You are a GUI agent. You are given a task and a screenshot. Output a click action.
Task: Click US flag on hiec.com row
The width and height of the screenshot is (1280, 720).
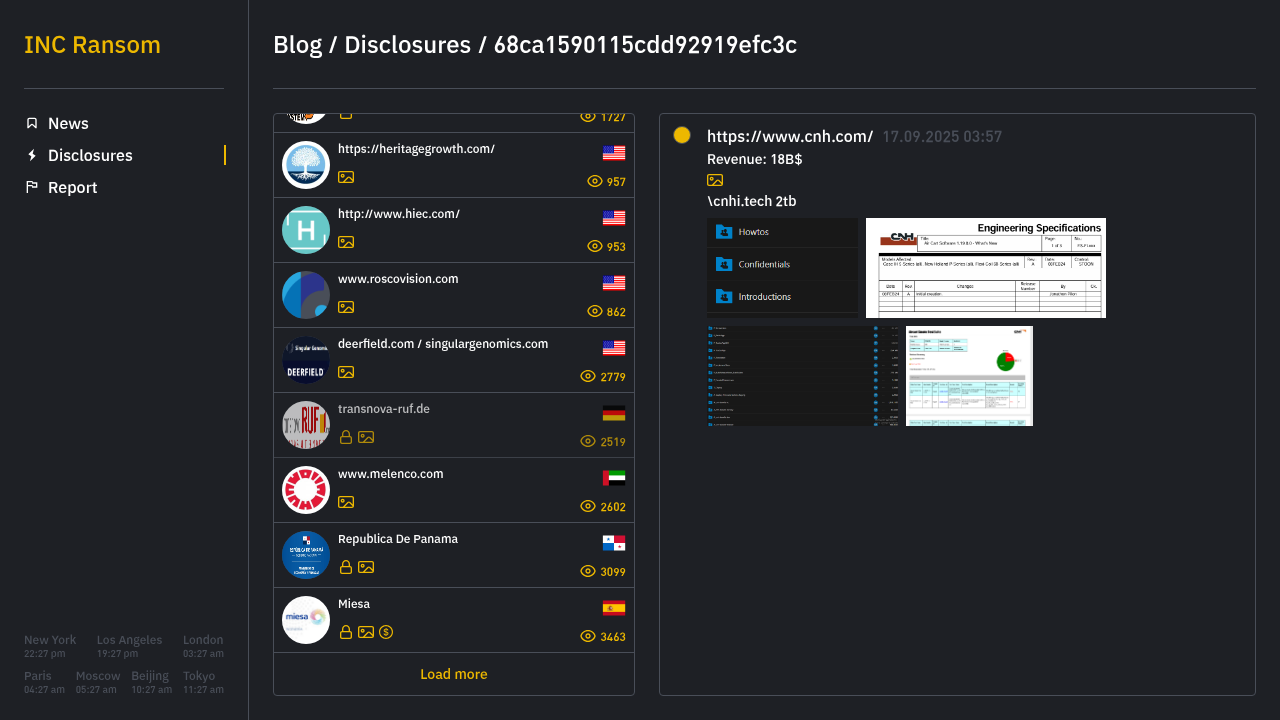point(614,218)
